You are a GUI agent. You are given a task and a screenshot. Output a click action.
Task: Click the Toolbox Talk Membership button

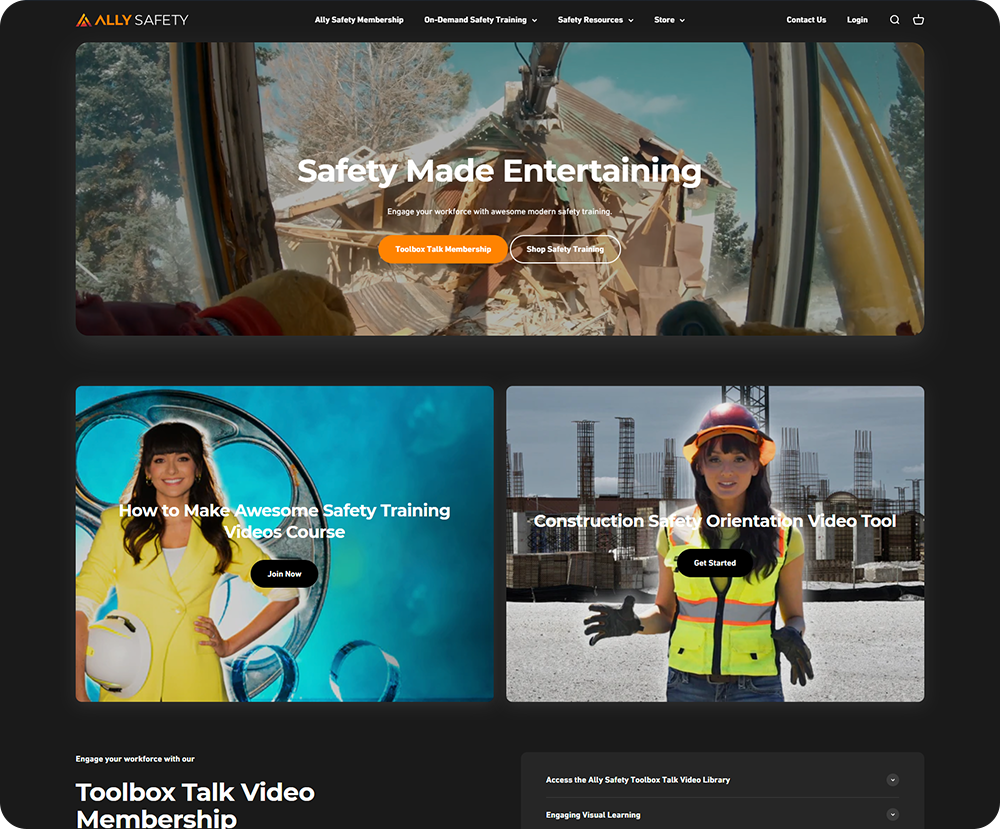tap(443, 249)
